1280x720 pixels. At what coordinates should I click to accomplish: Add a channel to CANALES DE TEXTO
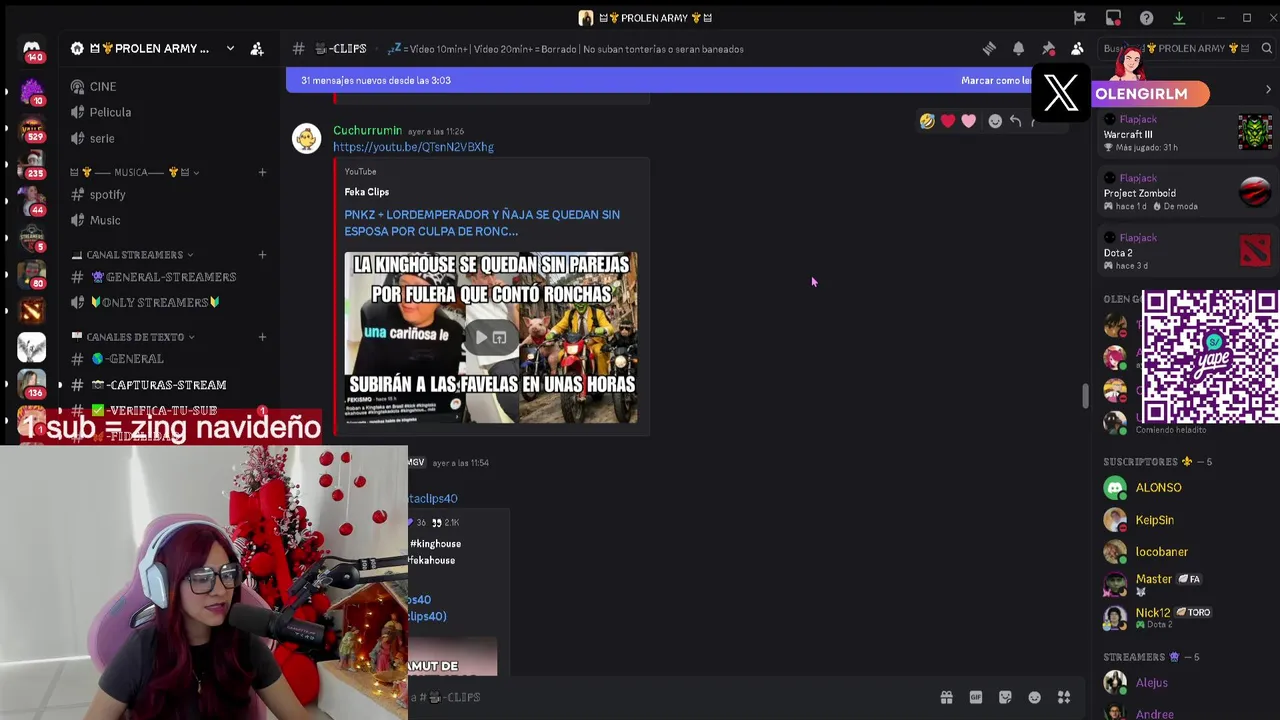point(262,337)
